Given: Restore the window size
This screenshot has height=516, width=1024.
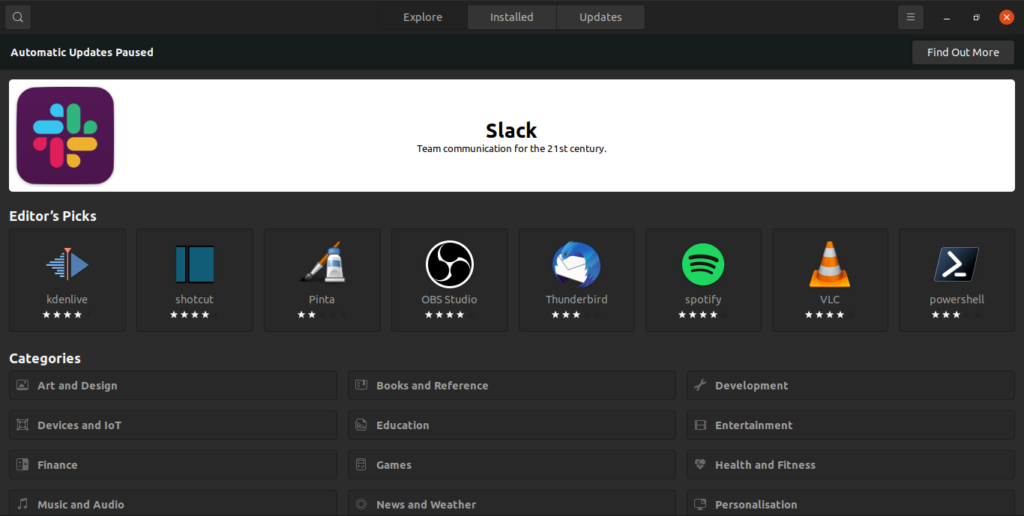Looking at the screenshot, I should pyautogui.click(x=976, y=18).
